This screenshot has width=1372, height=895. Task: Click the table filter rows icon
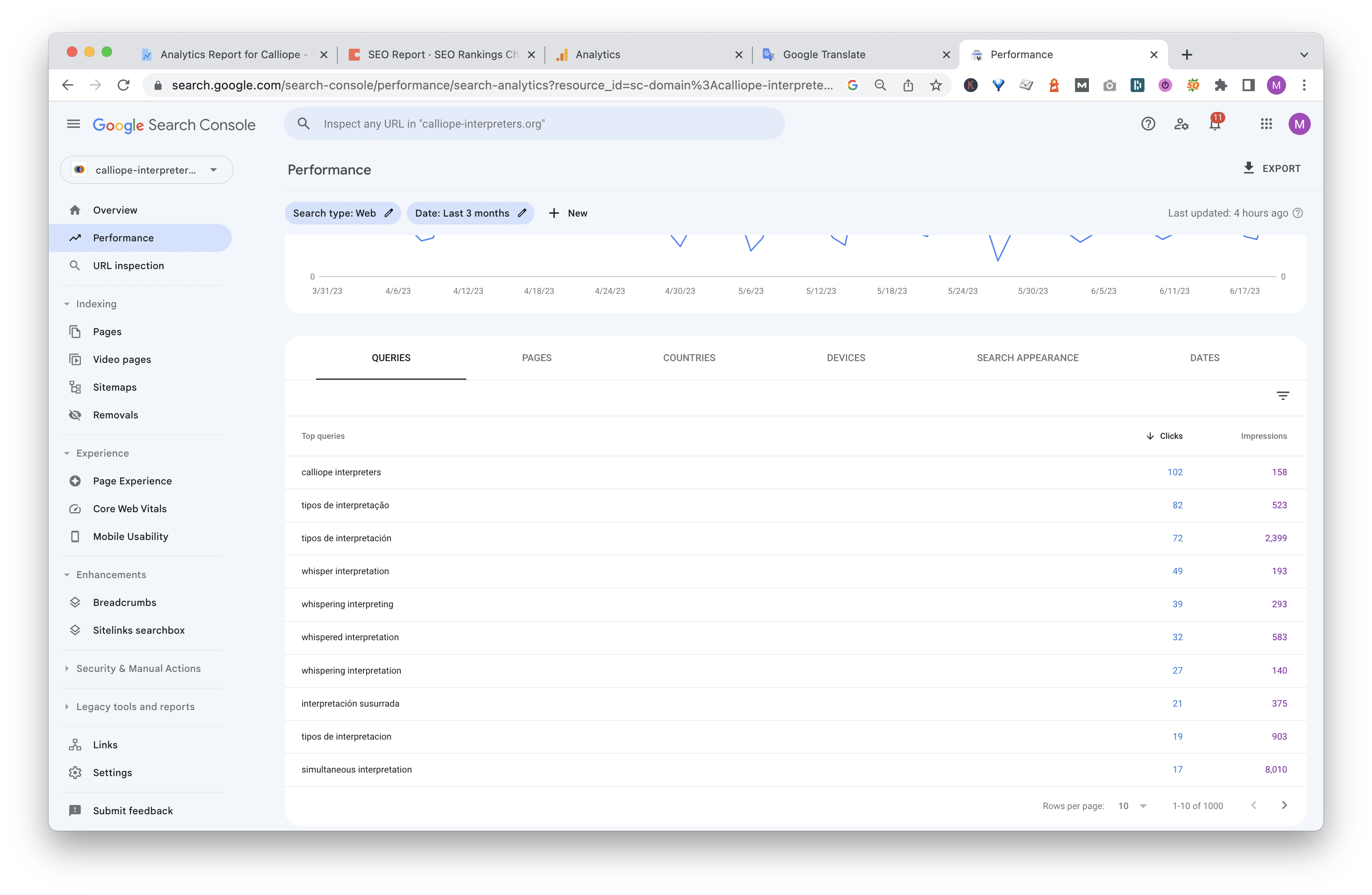1282,396
